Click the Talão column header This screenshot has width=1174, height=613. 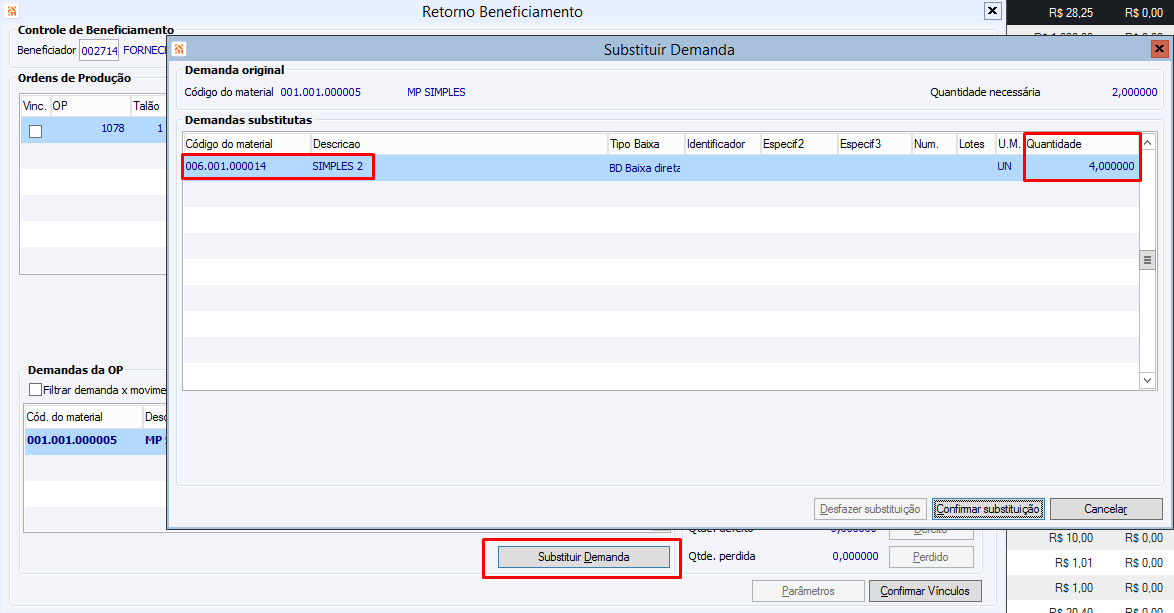148,106
